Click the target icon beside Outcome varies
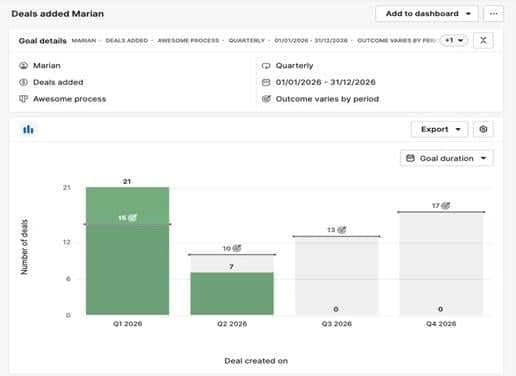 coord(266,99)
